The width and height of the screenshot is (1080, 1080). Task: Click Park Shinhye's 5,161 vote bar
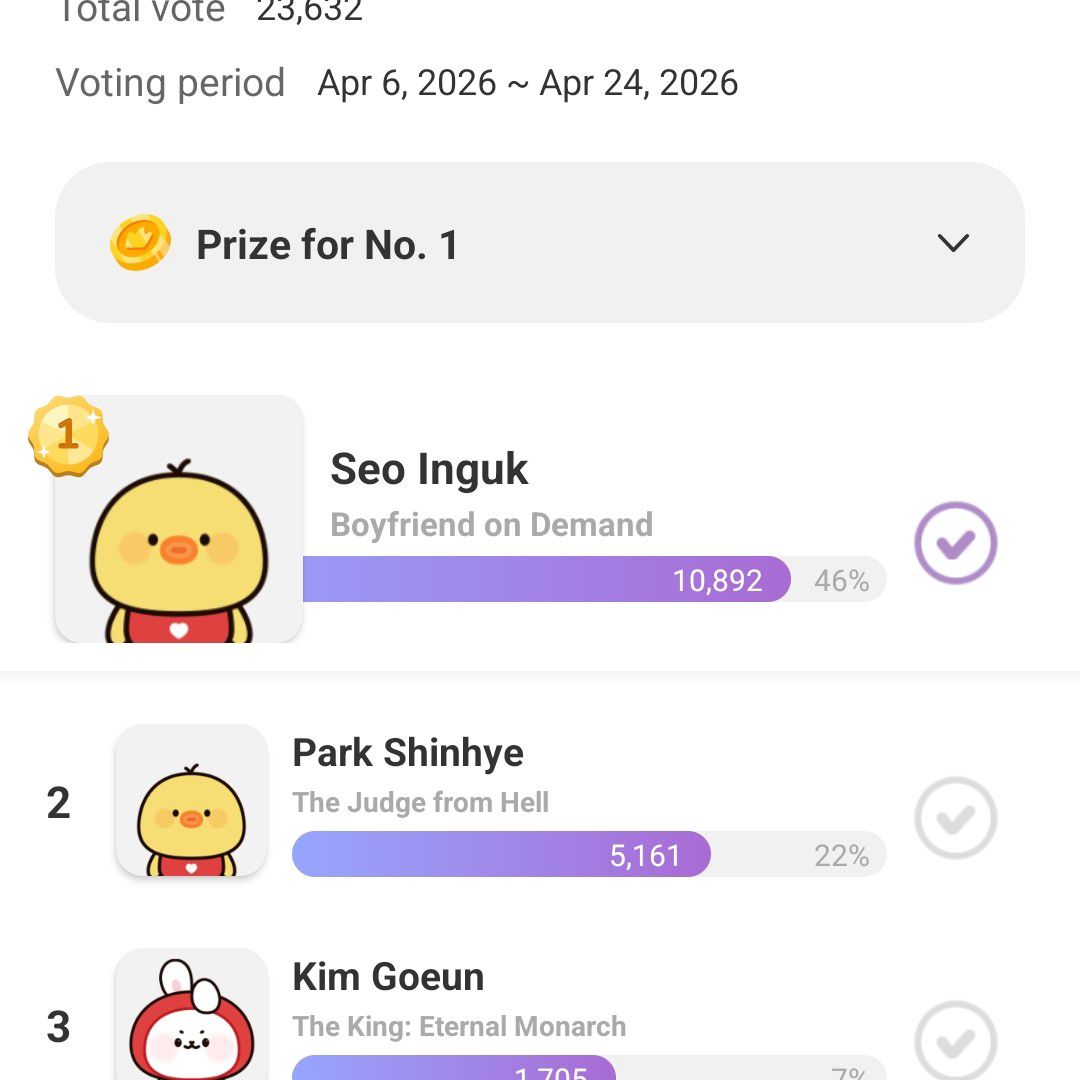tap(501, 855)
